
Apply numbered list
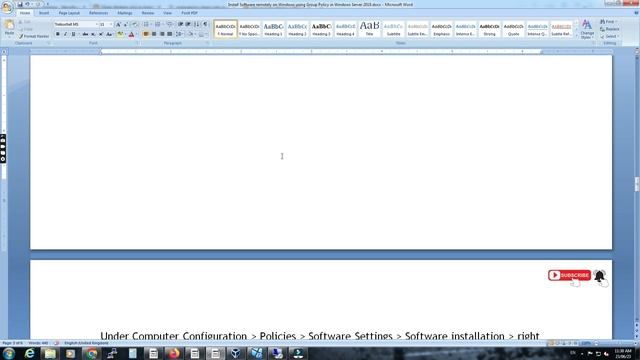point(158,24)
